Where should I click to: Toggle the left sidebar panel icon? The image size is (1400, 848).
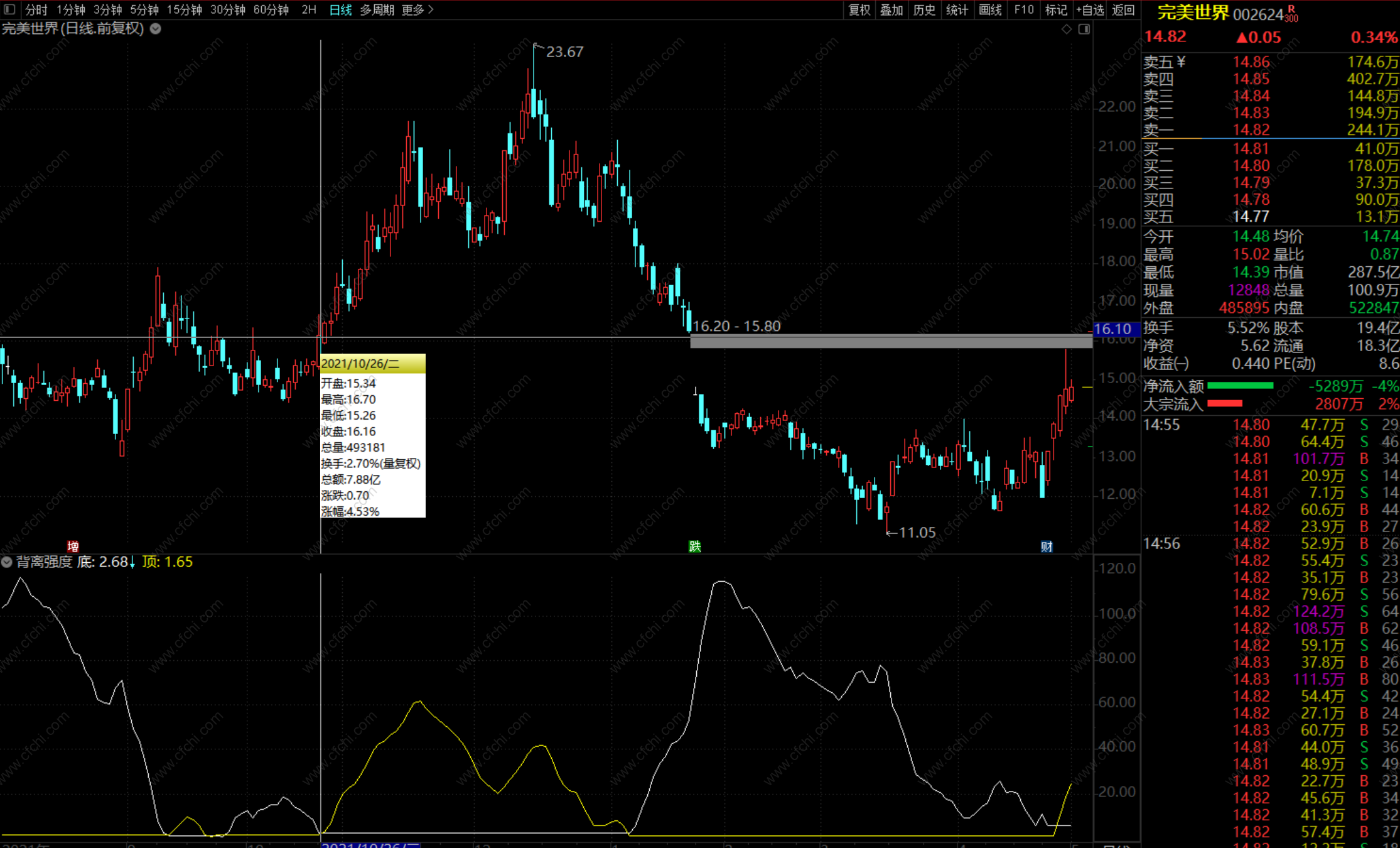click(9, 9)
